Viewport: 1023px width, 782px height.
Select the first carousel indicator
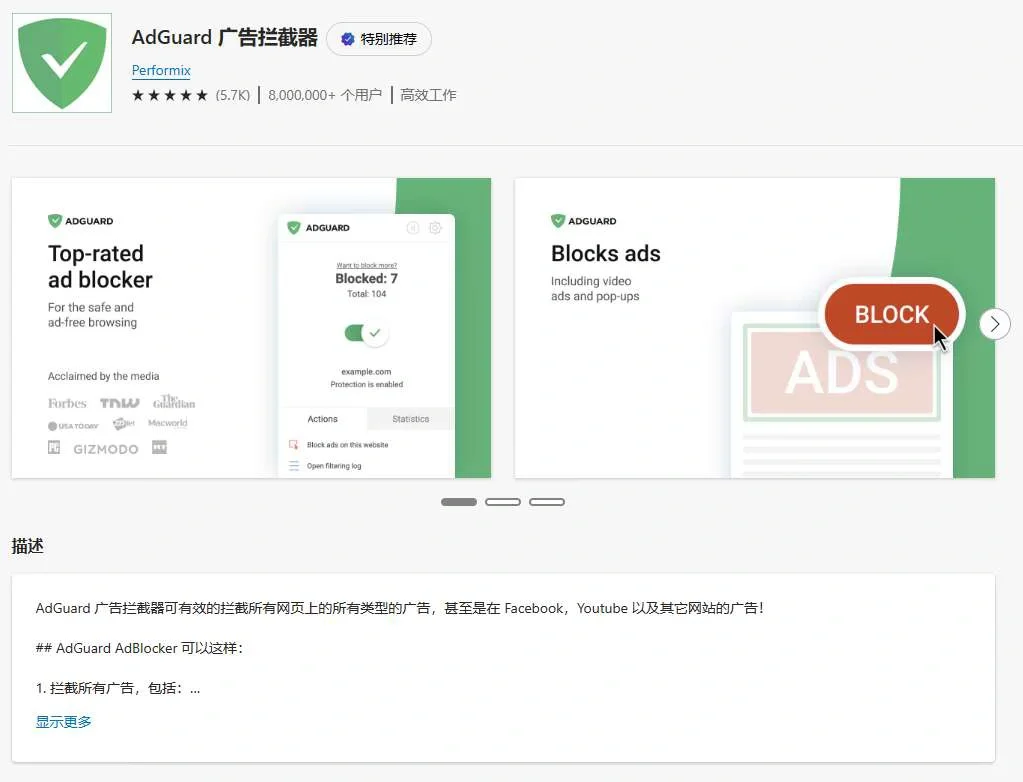click(x=459, y=502)
